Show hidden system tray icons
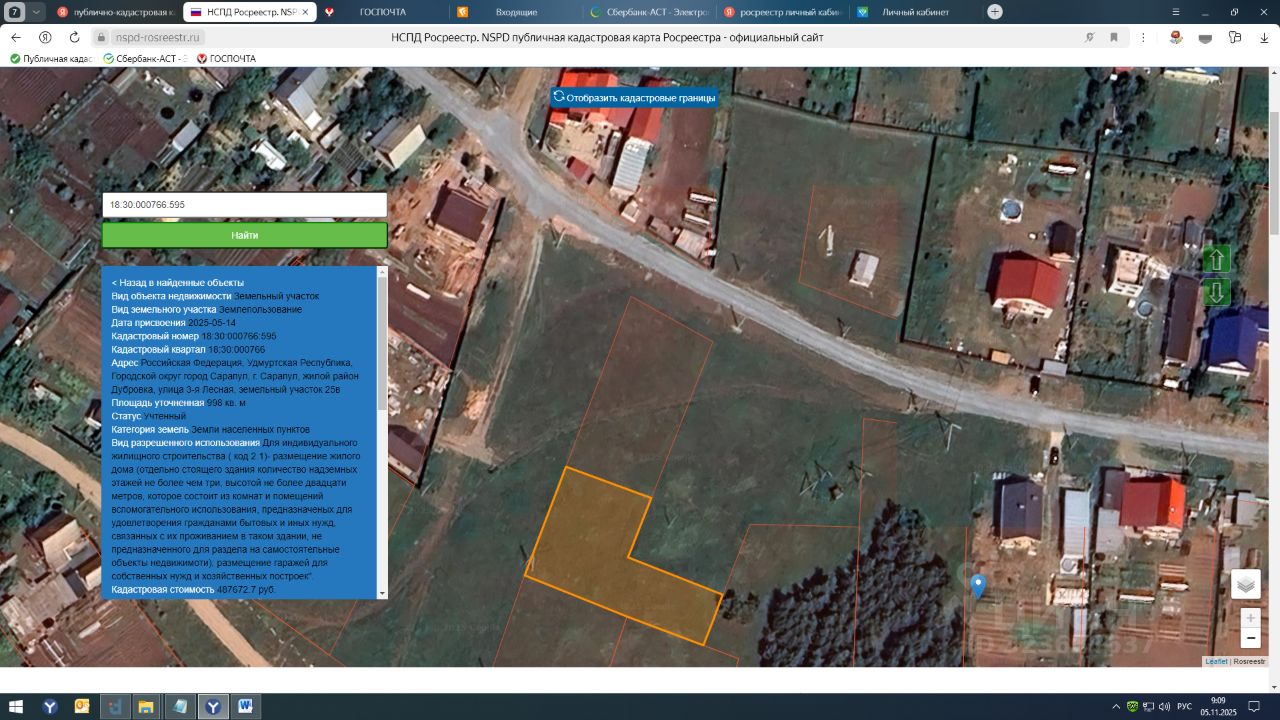 (1115, 706)
